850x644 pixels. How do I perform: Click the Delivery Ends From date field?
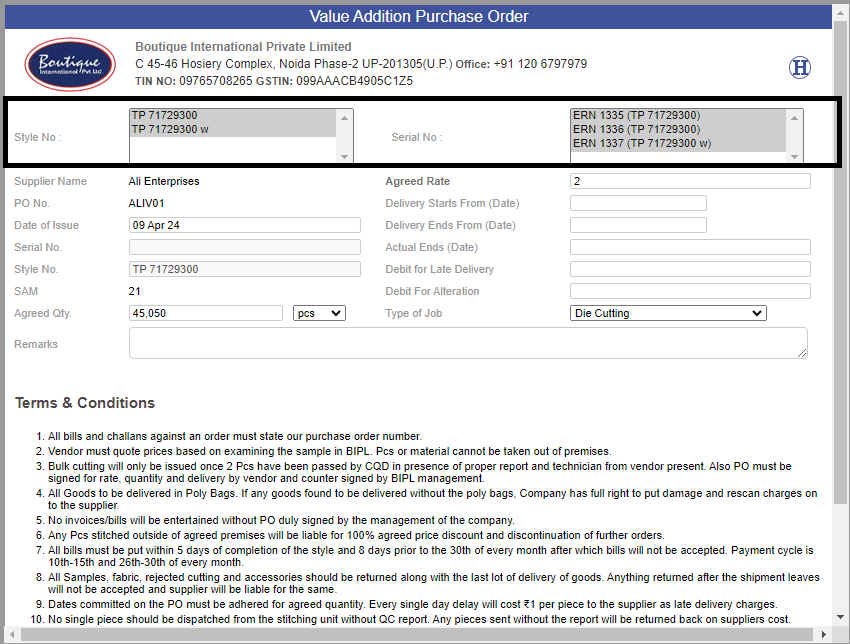pyautogui.click(x=638, y=225)
